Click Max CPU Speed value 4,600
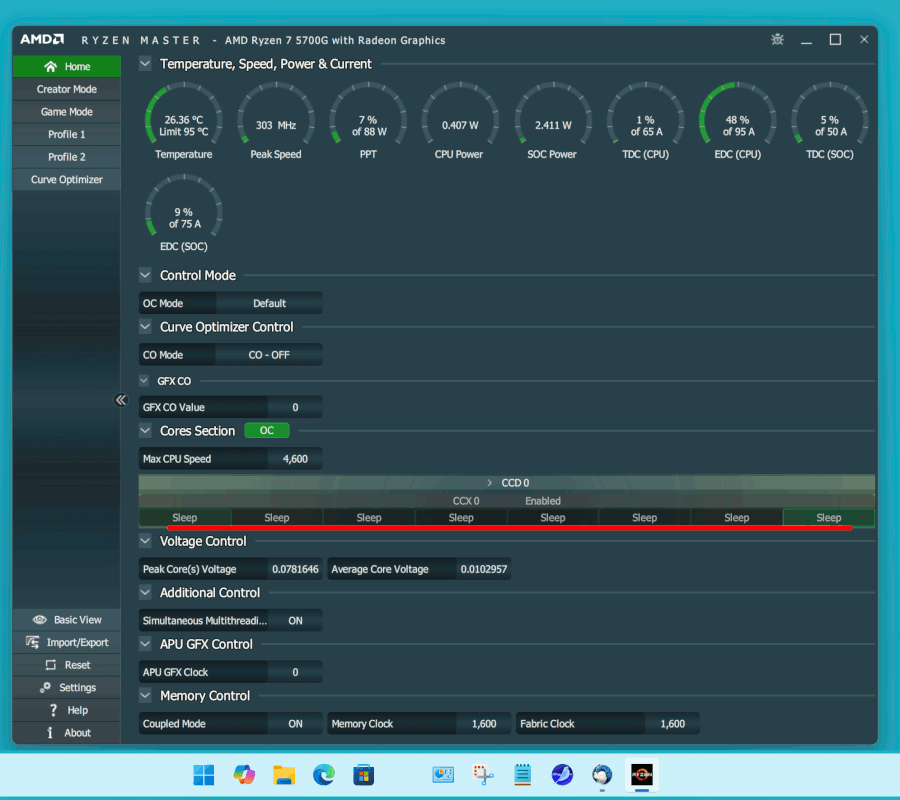The width and height of the screenshot is (900, 800). [x=295, y=459]
